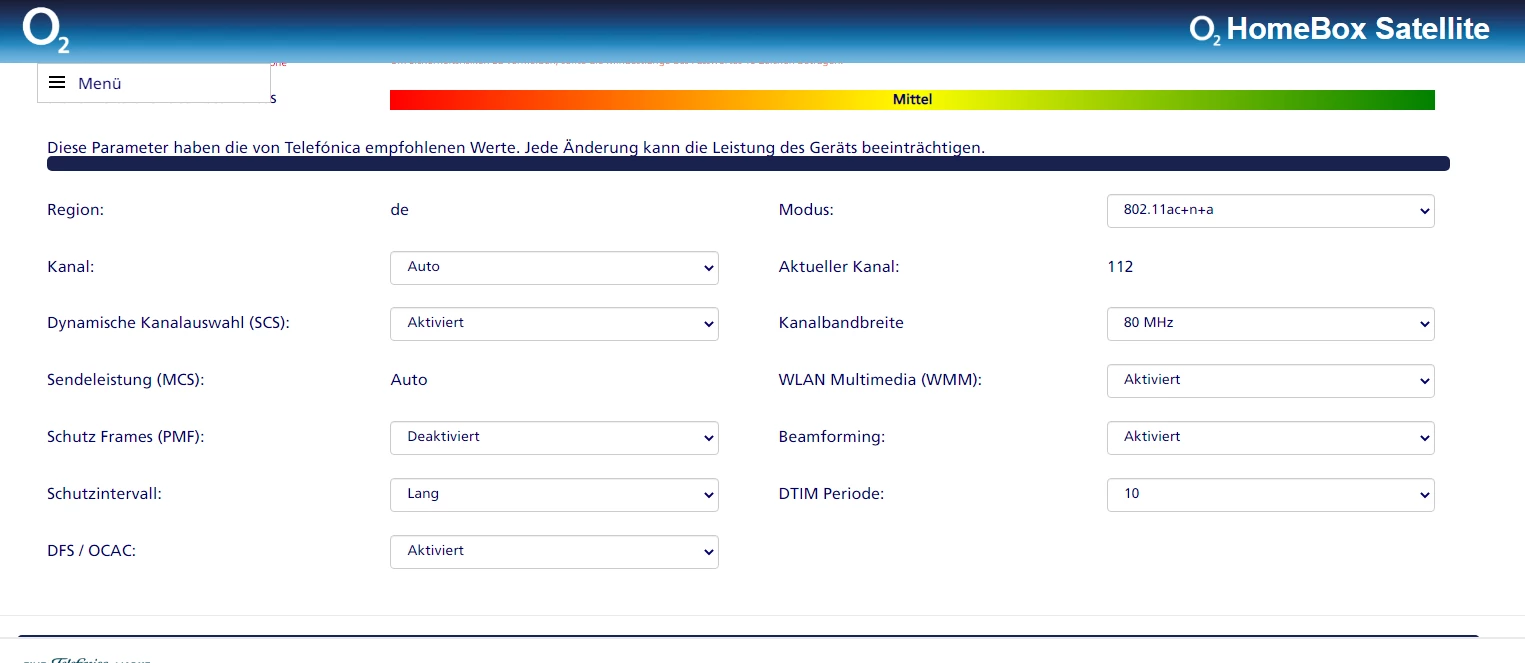Click the Schutz Frames (PMF) label

[126, 437]
